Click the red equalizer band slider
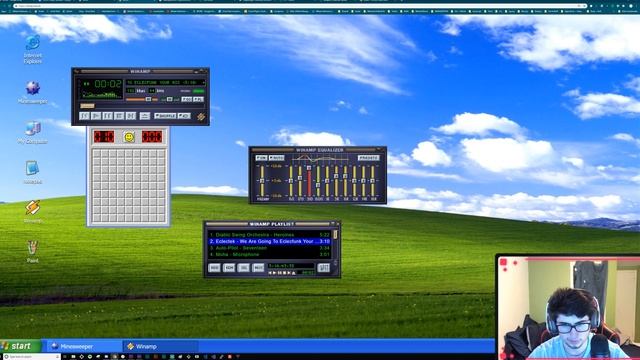The height and width of the screenshot is (360, 640). pyautogui.click(x=309, y=181)
